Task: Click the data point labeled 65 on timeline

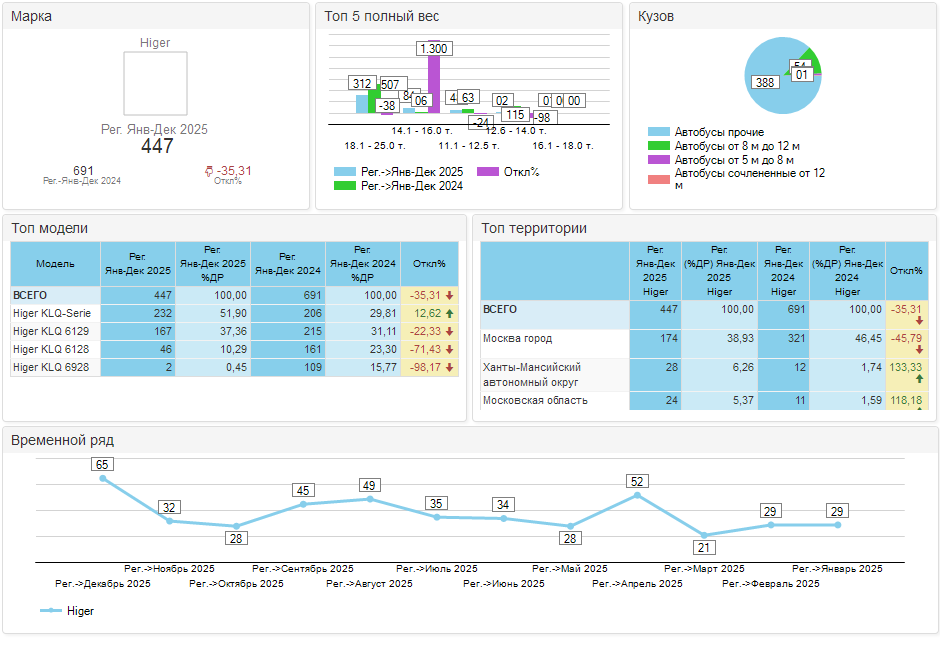Action: tap(102, 479)
